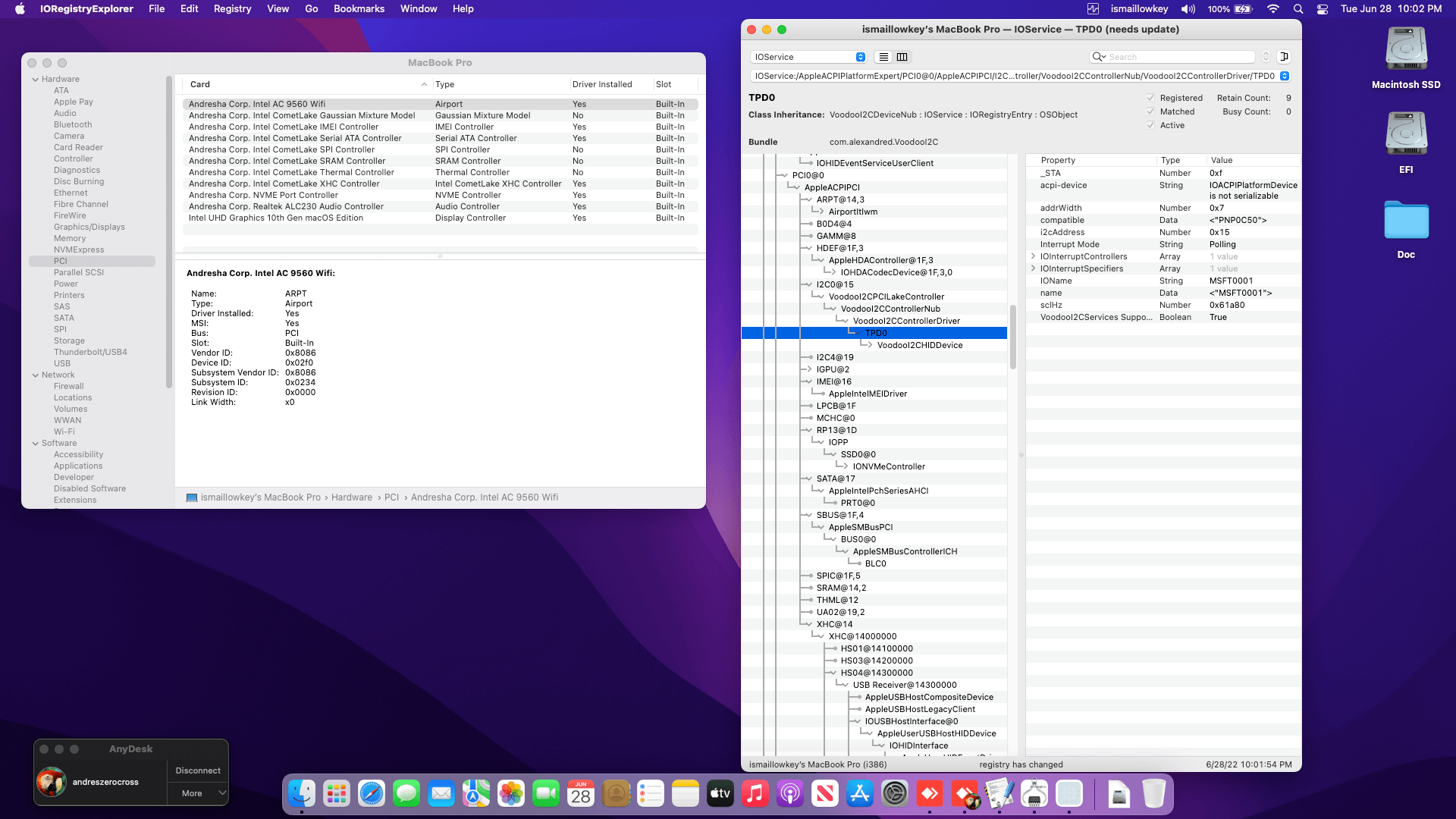Viewport: 1456px width, 819px height.
Task: Open Control Center in menu bar
Action: point(1323,9)
